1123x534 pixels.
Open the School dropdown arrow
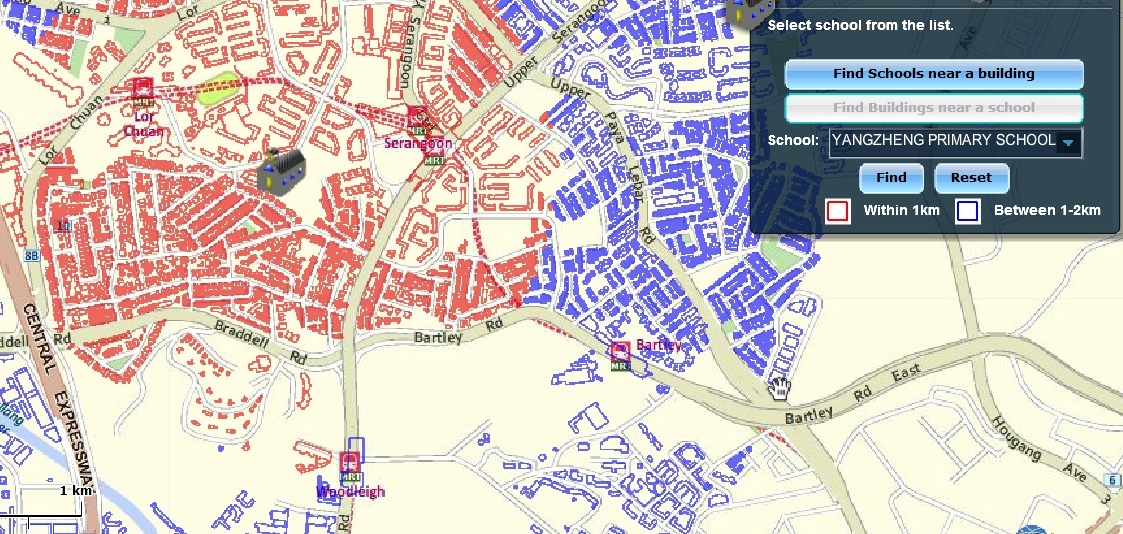point(1068,142)
